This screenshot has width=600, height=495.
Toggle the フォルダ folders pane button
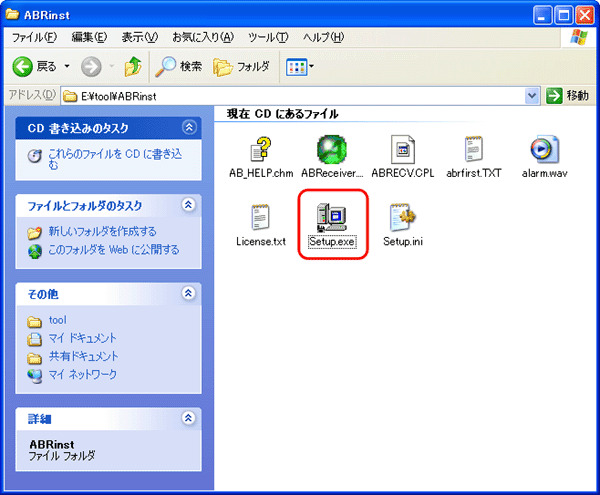coord(242,67)
